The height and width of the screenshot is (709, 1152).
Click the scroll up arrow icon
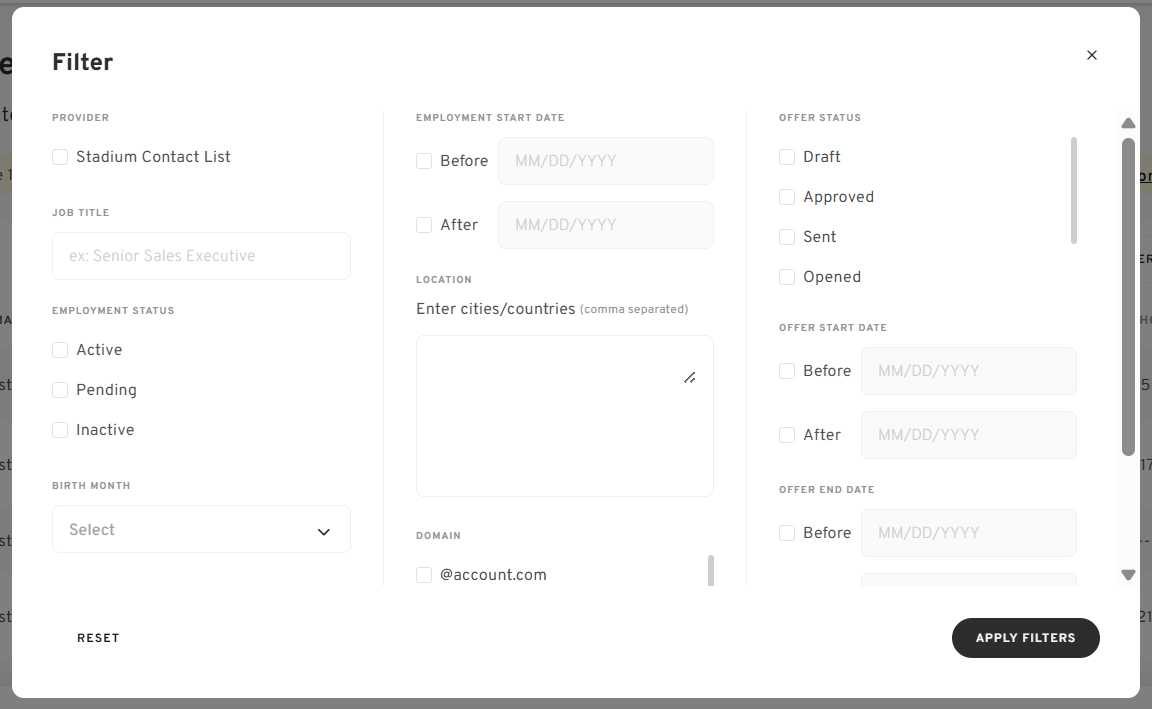(1128, 123)
